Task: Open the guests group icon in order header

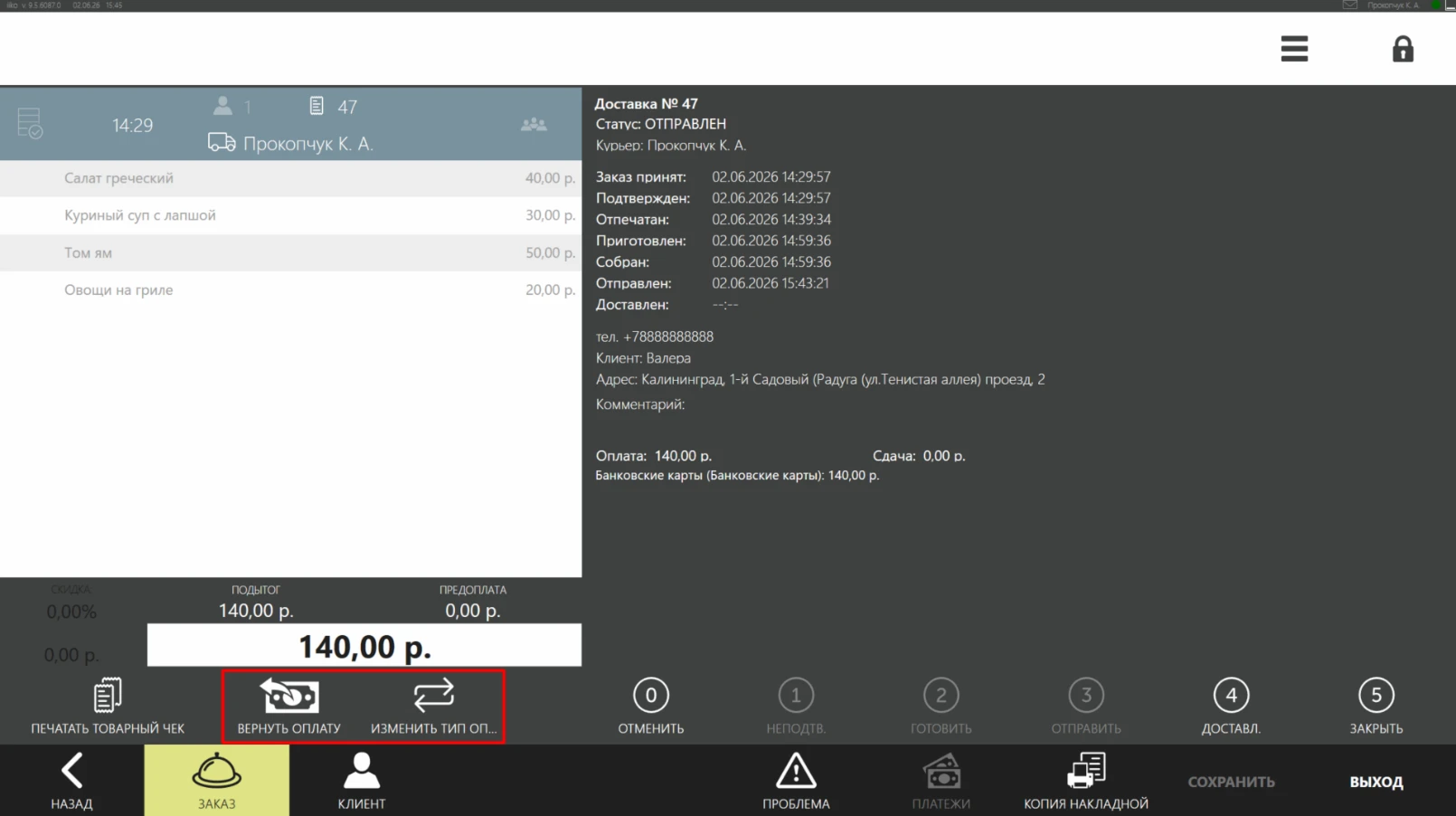Action: coord(534,125)
